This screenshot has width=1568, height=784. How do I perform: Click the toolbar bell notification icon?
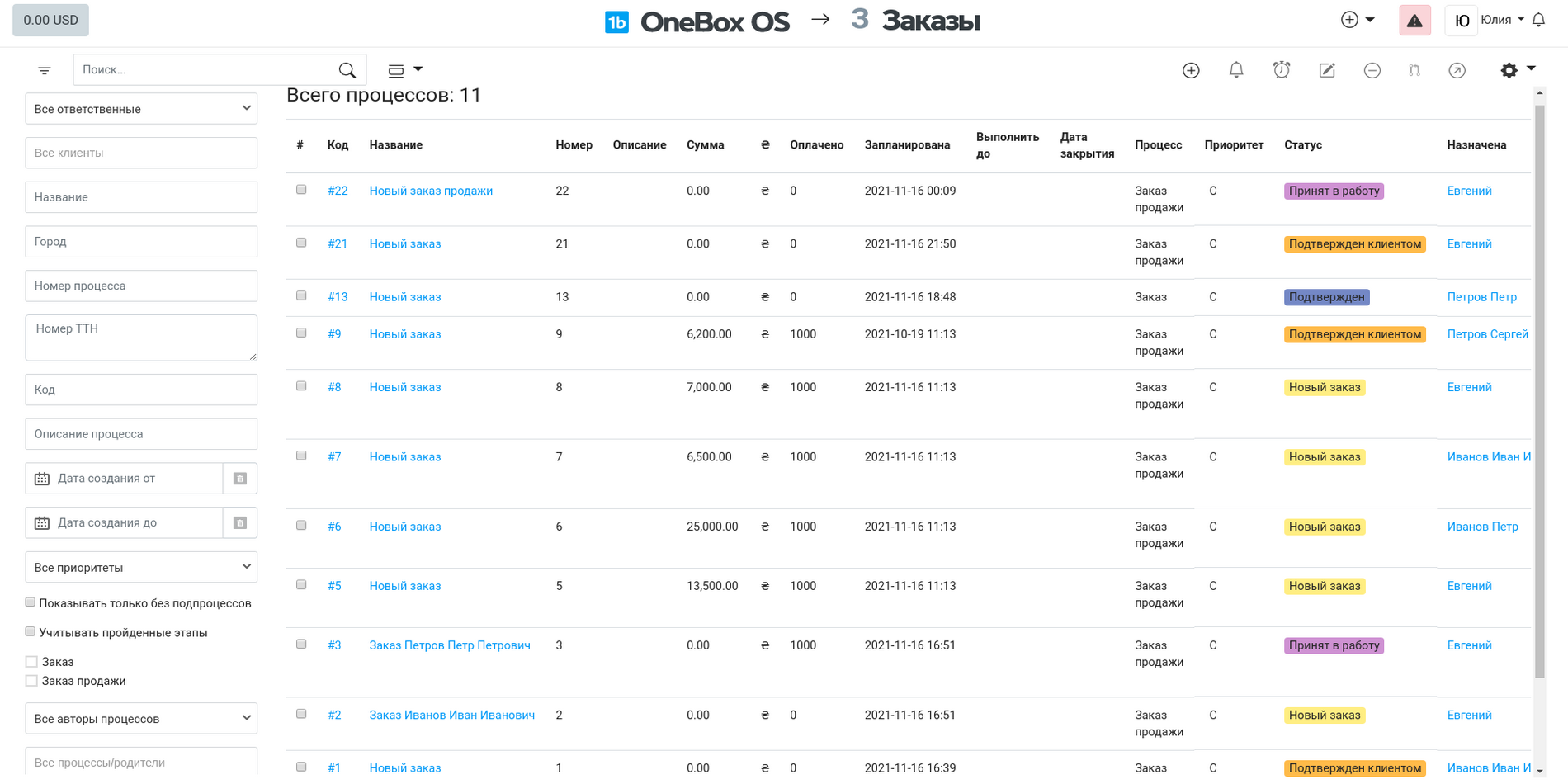tap(1235, 70)
